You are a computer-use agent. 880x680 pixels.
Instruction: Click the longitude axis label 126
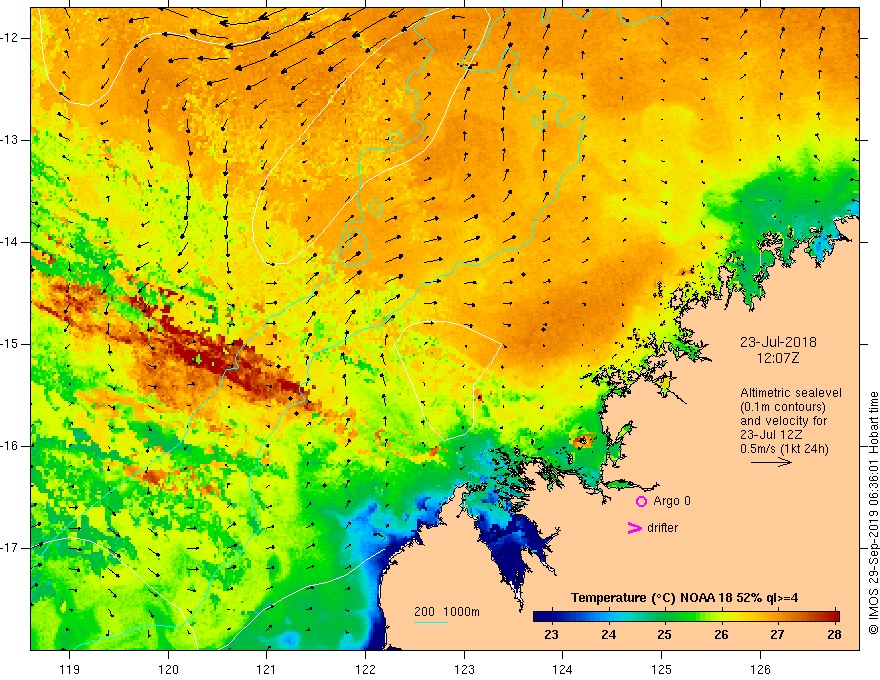click(x=760, y=669)
